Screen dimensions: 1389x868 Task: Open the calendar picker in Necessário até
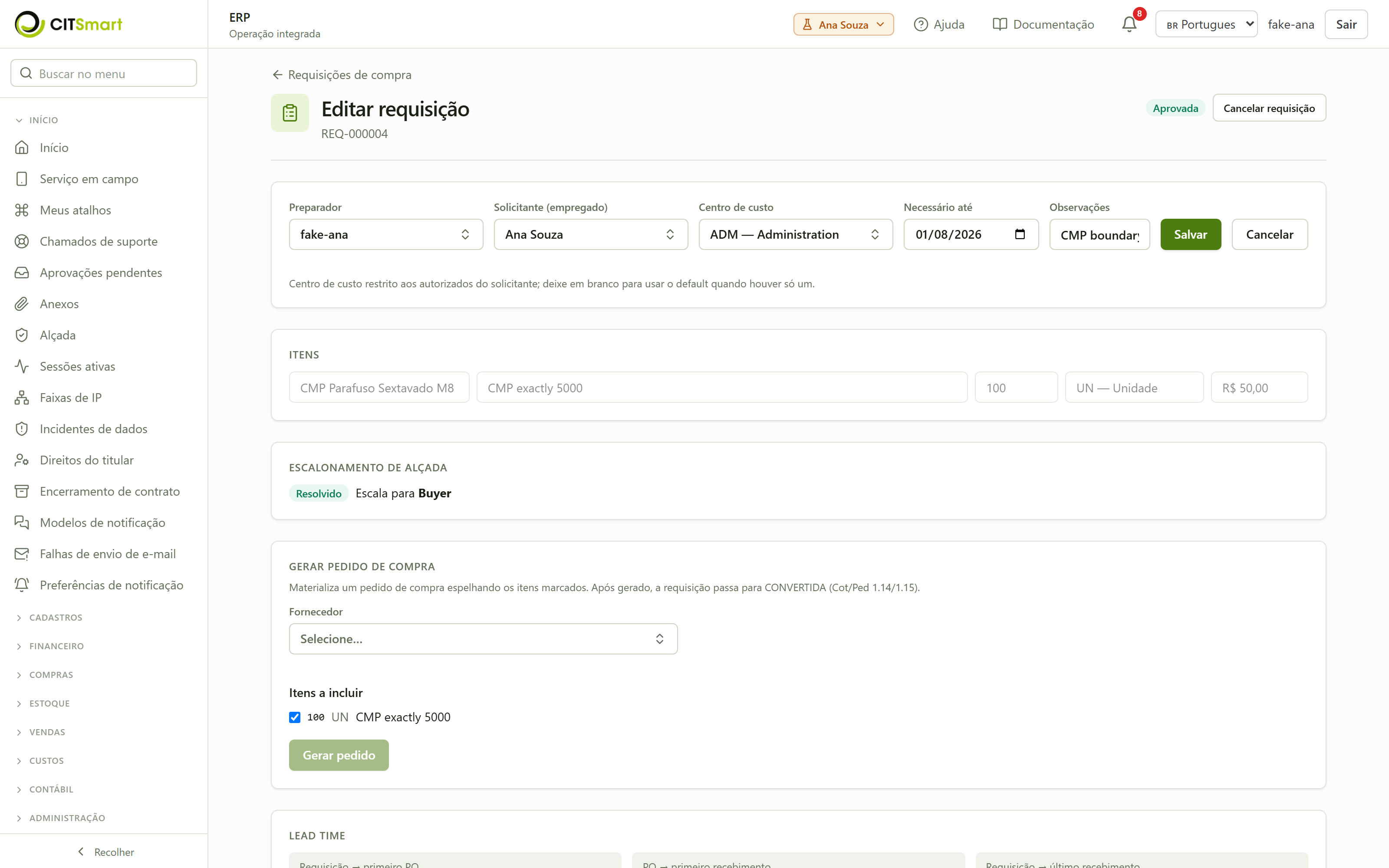coord(1019,234)
